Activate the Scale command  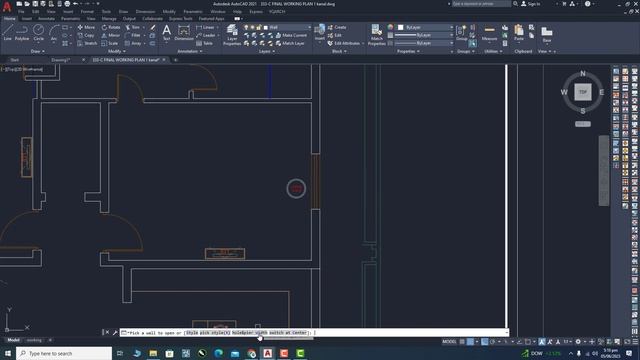pos(110,43)
